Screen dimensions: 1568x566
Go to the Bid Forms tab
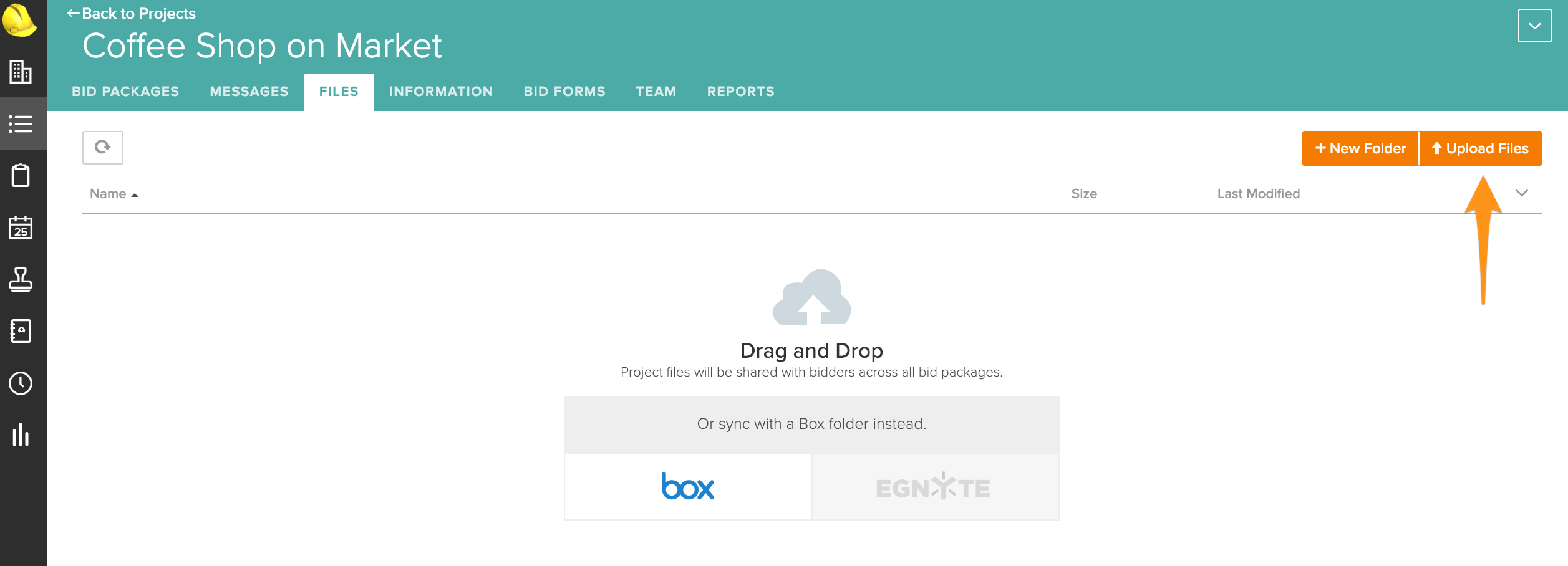click(x=564, y=92)
